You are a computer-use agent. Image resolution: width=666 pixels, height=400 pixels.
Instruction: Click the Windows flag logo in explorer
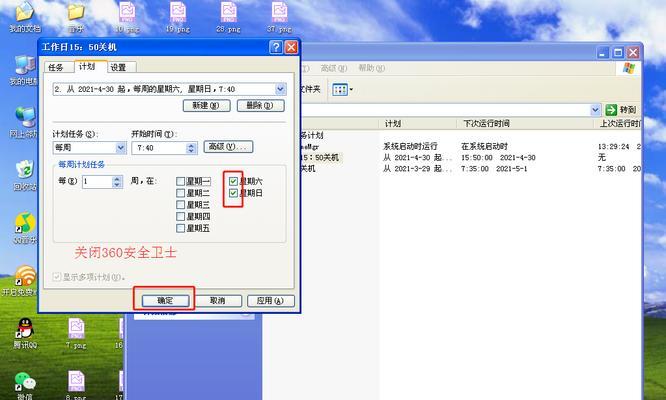point(628,68)
